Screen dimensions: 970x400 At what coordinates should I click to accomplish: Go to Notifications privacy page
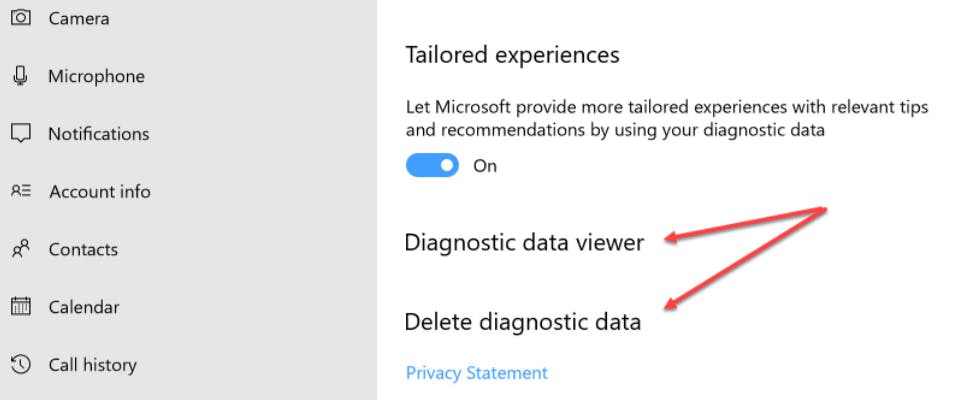click(98, 134)
